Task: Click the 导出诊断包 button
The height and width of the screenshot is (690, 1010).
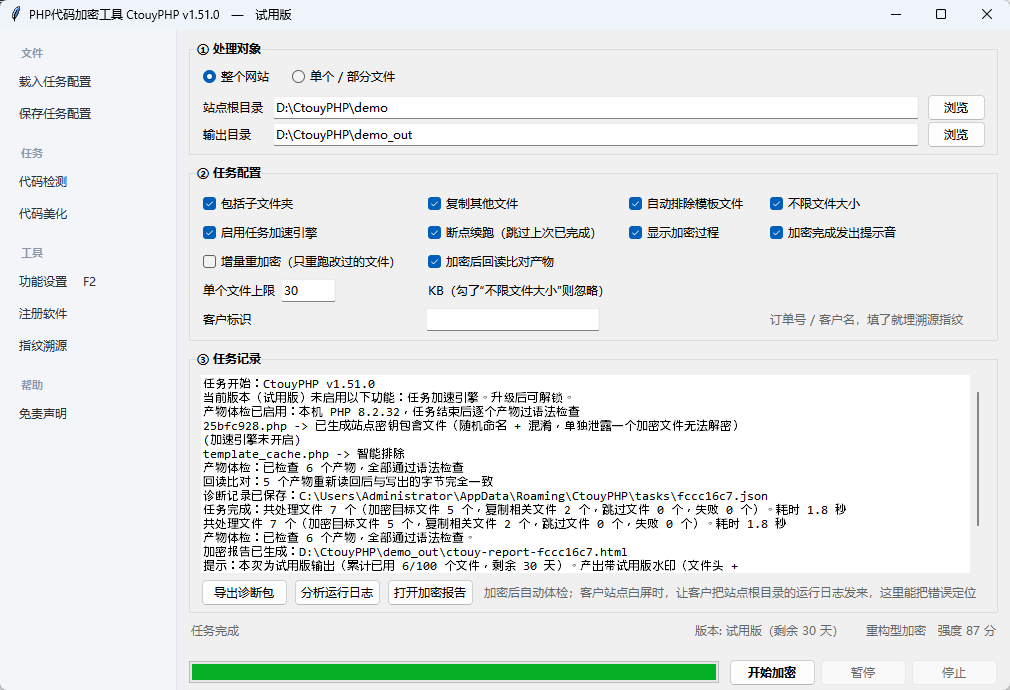Action: click(x=244, y=593)
